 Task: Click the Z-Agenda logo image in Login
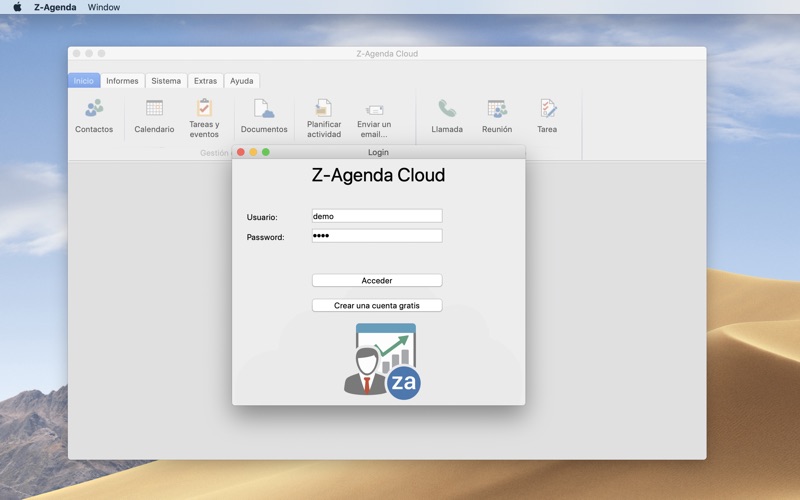click(x=382, y=361)
